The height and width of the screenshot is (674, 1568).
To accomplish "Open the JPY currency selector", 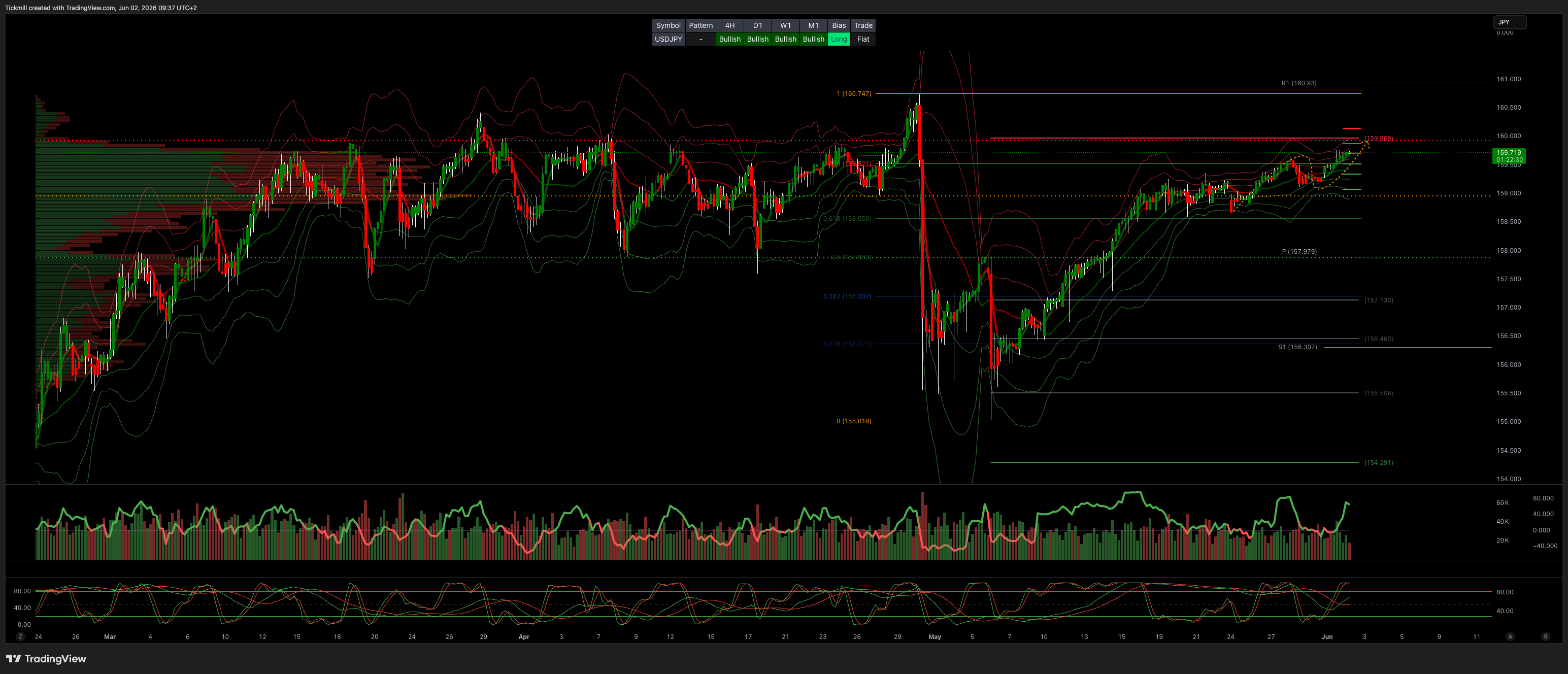I will [1510, 22].
